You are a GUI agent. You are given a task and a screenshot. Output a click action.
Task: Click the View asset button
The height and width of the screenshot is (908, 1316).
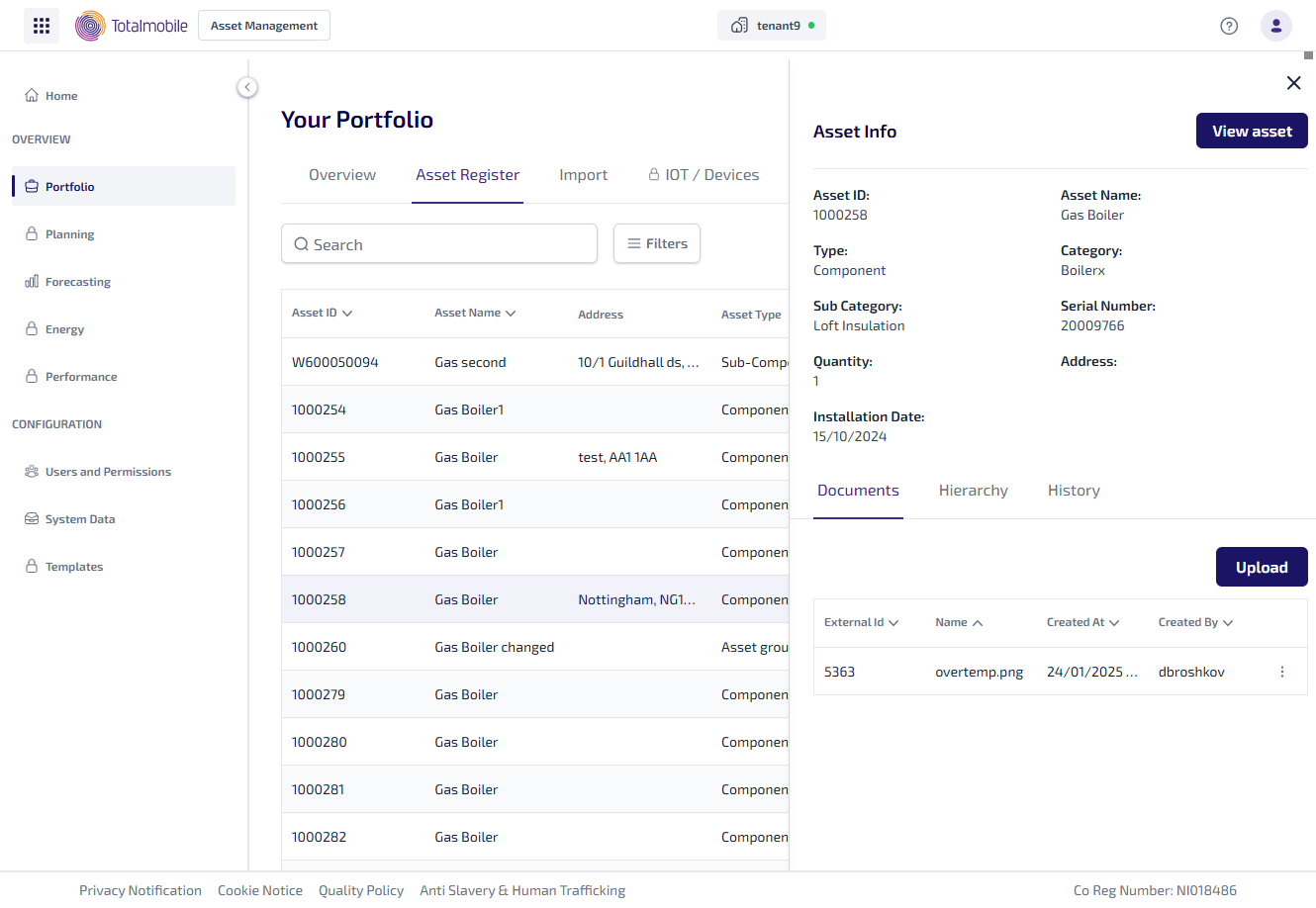click(1252, 132)
